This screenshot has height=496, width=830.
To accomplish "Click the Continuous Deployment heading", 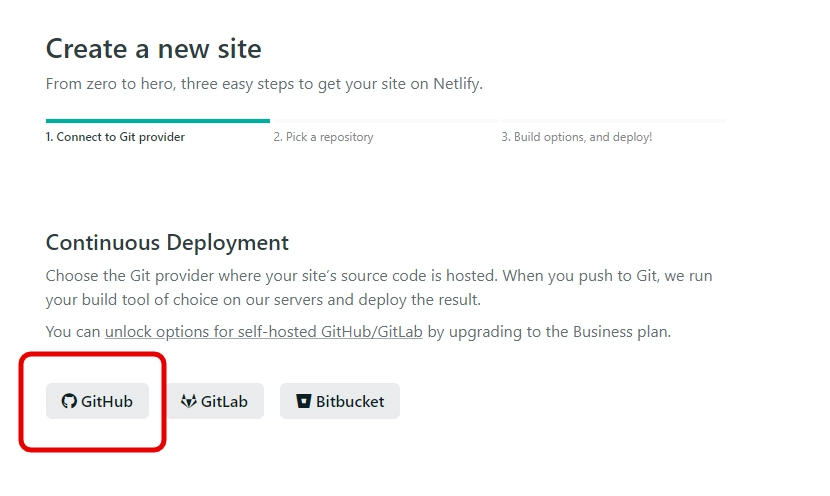I will tap(167, 242).
